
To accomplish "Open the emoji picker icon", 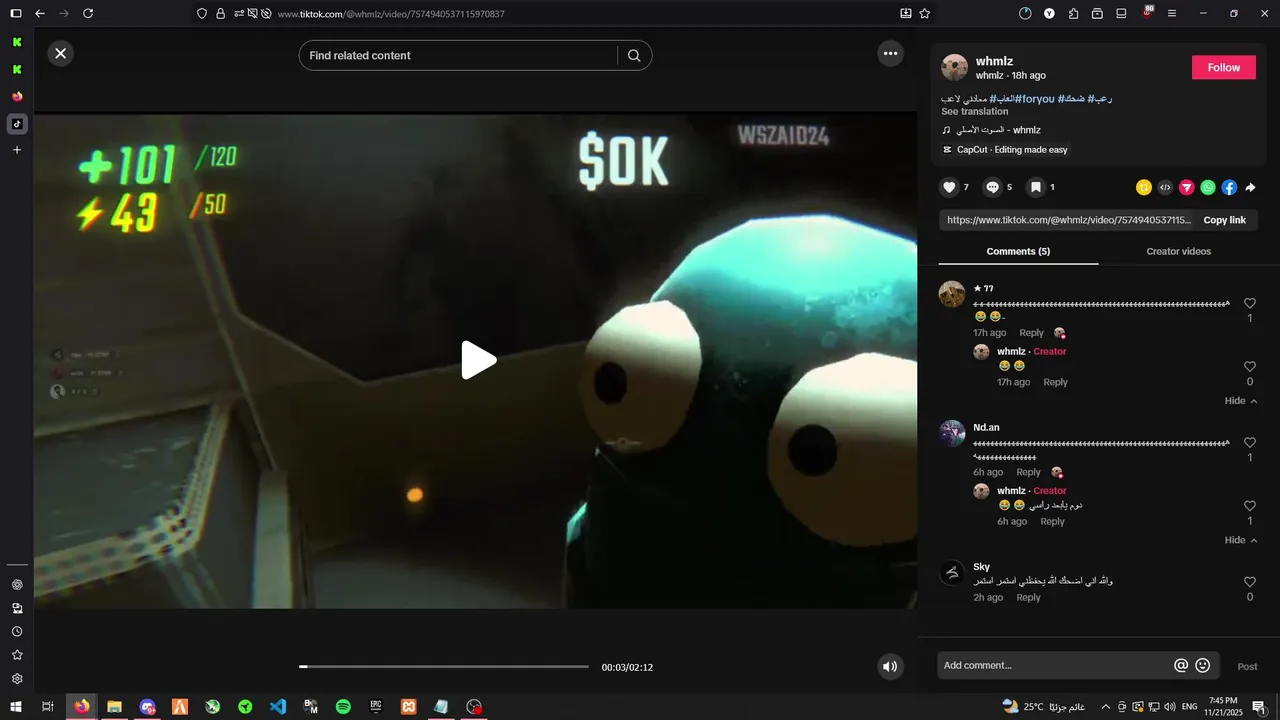I will (x=1203, y=666).
